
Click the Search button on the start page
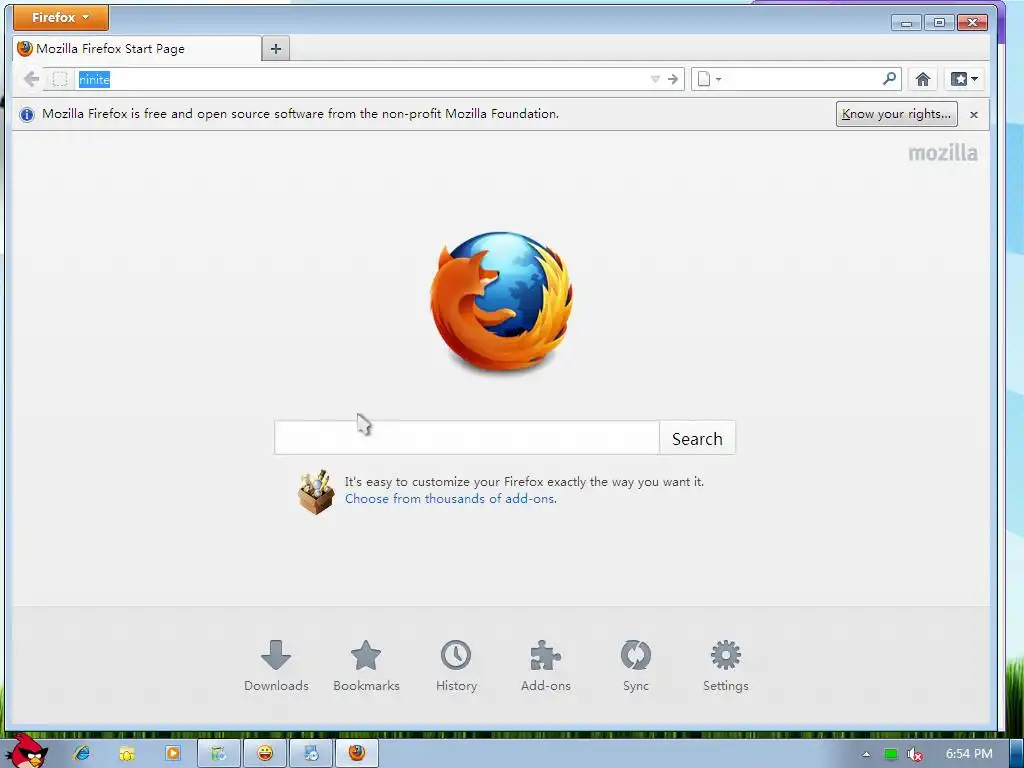[697, 438]
